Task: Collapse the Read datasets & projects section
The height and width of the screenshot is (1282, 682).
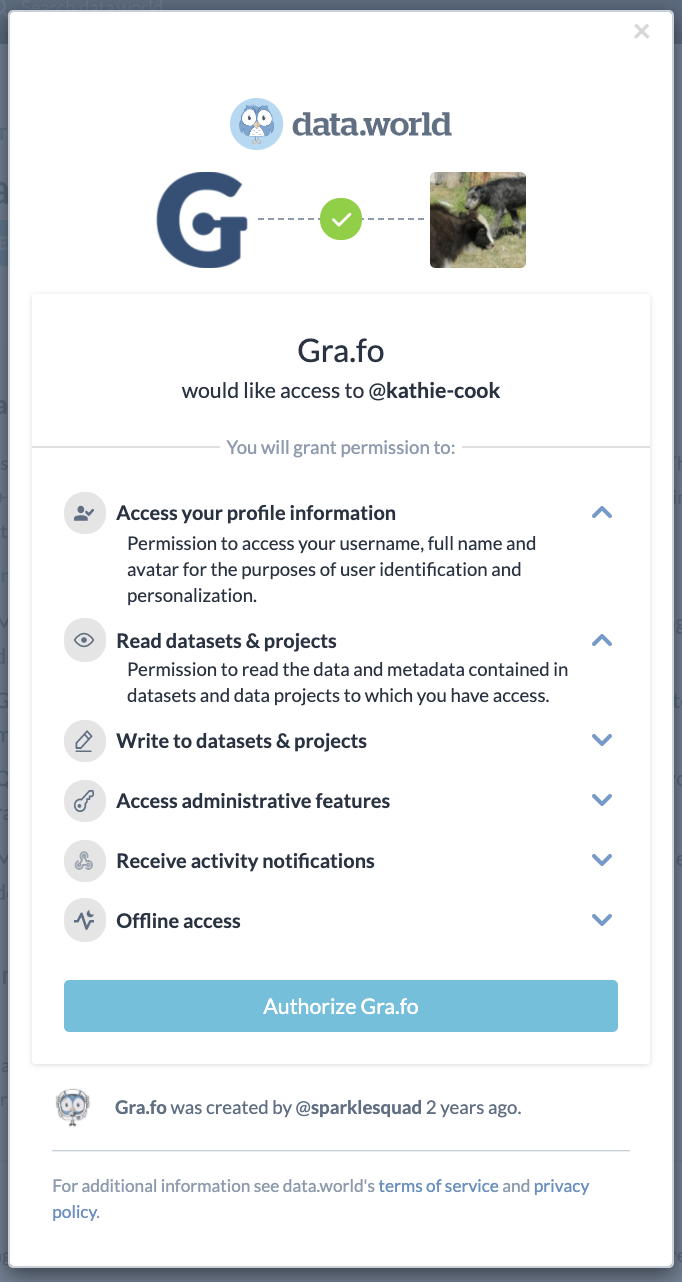Action: 602,641
